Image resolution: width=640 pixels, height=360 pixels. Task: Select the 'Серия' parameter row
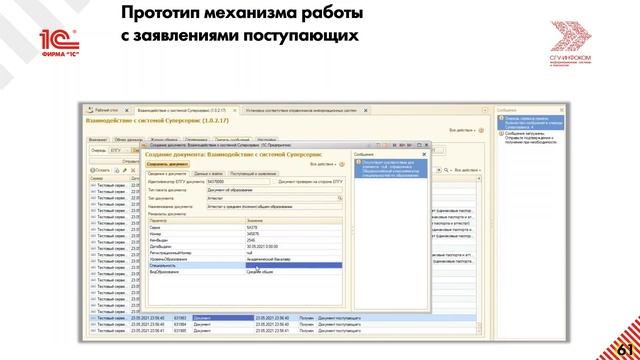pos(245,228)
